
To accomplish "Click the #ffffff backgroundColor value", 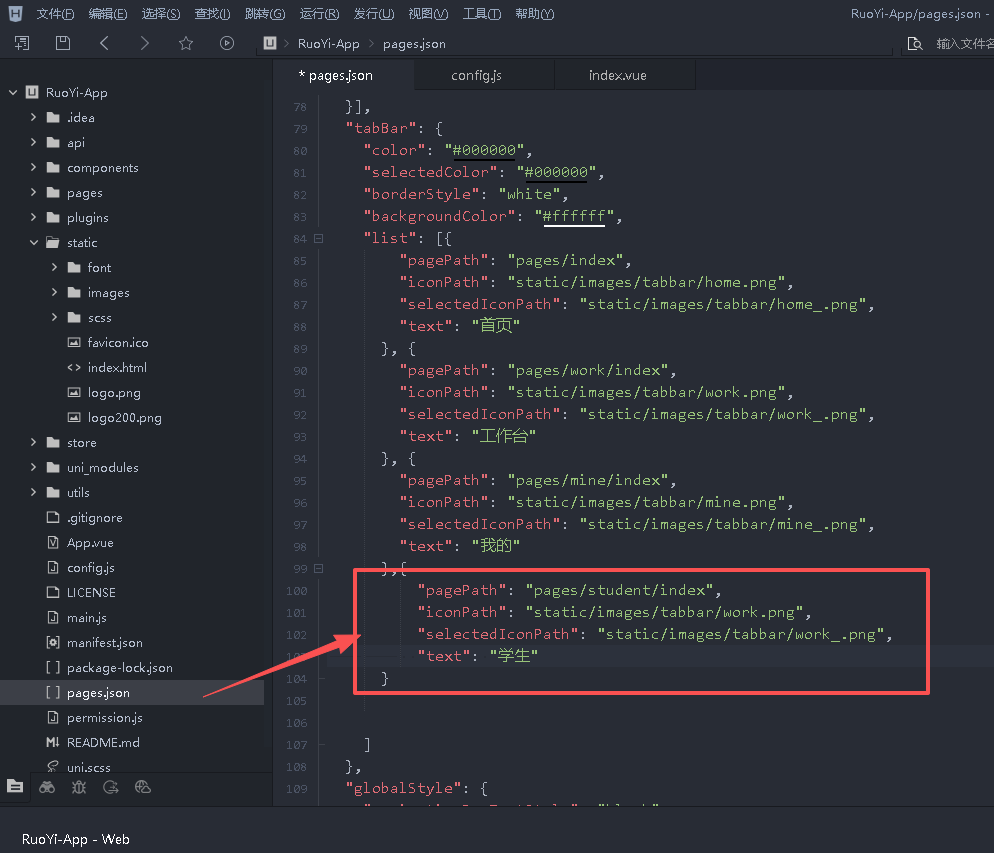I will [576, 216].
